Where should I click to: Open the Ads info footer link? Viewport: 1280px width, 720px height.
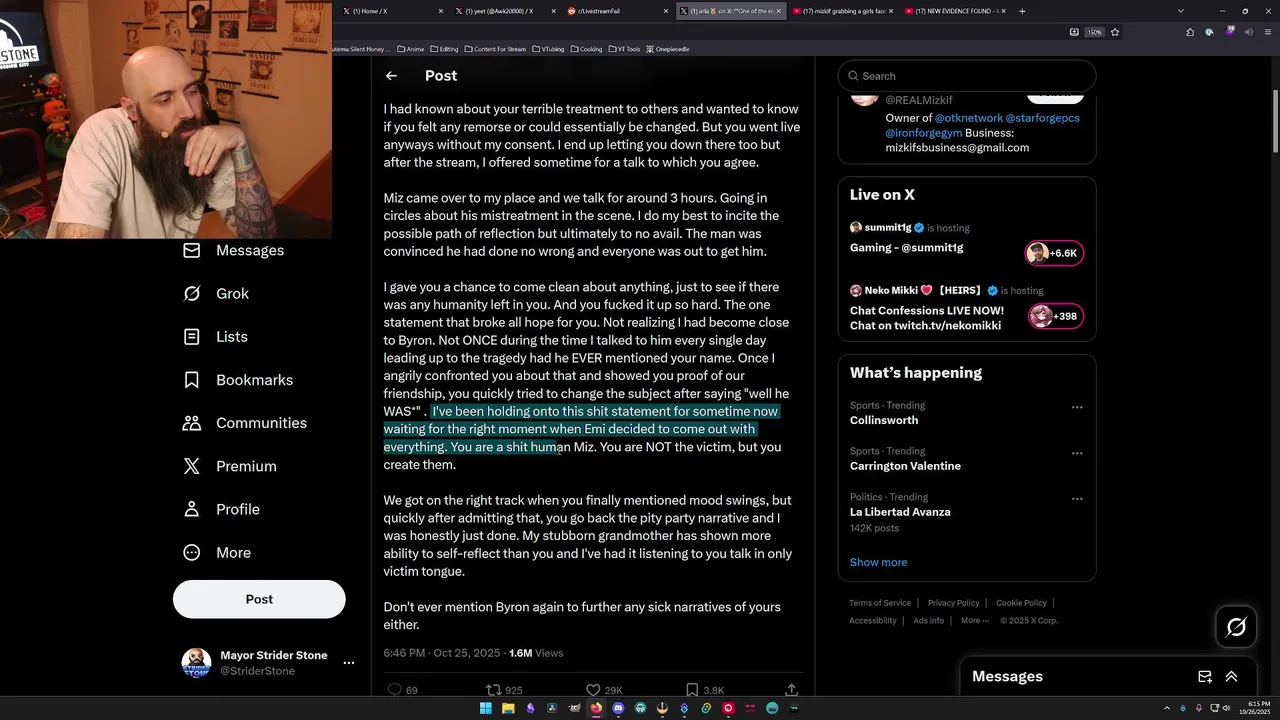point(929,620)
